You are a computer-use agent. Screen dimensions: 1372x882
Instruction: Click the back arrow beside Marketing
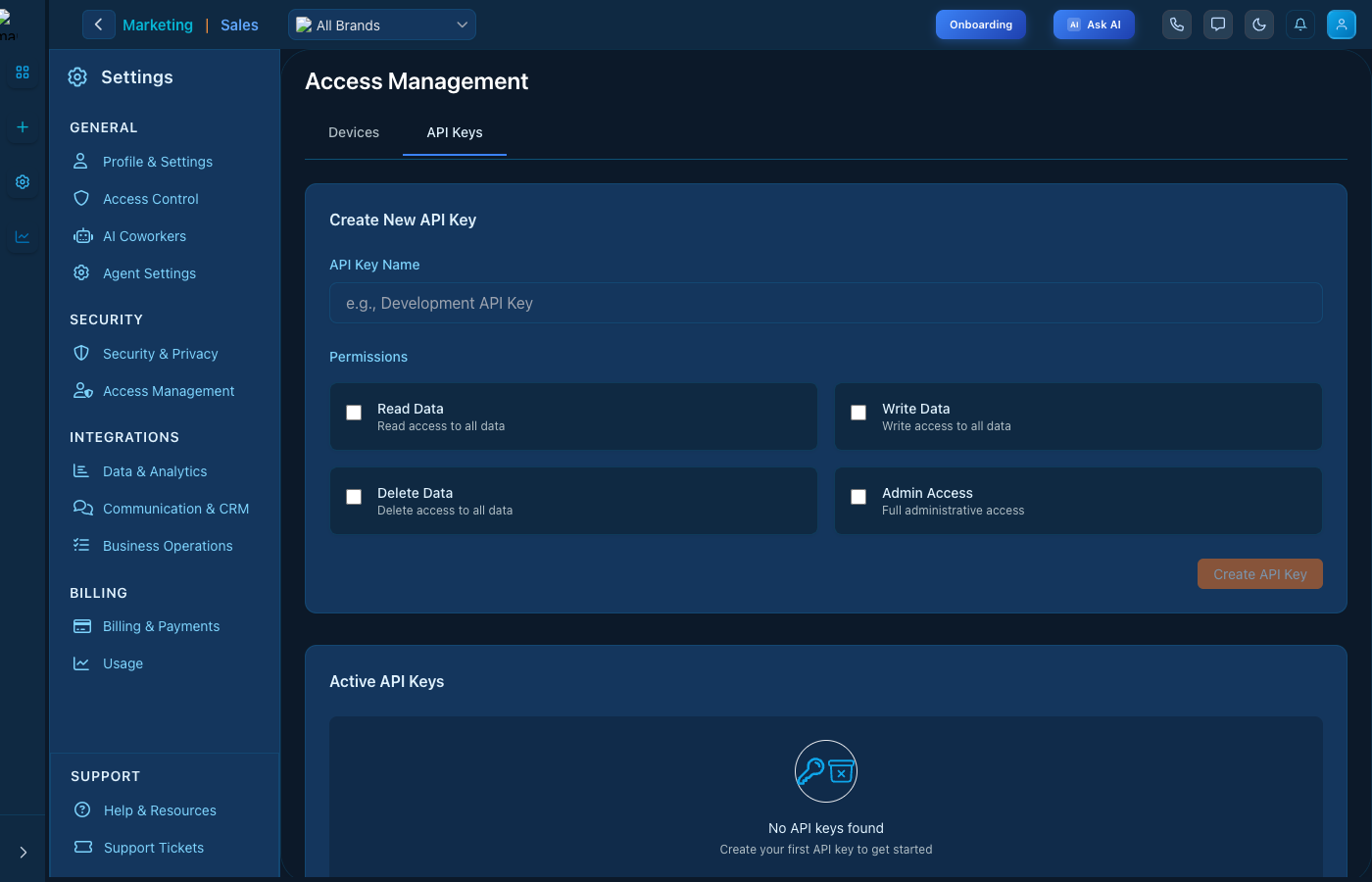pos(98,24)
